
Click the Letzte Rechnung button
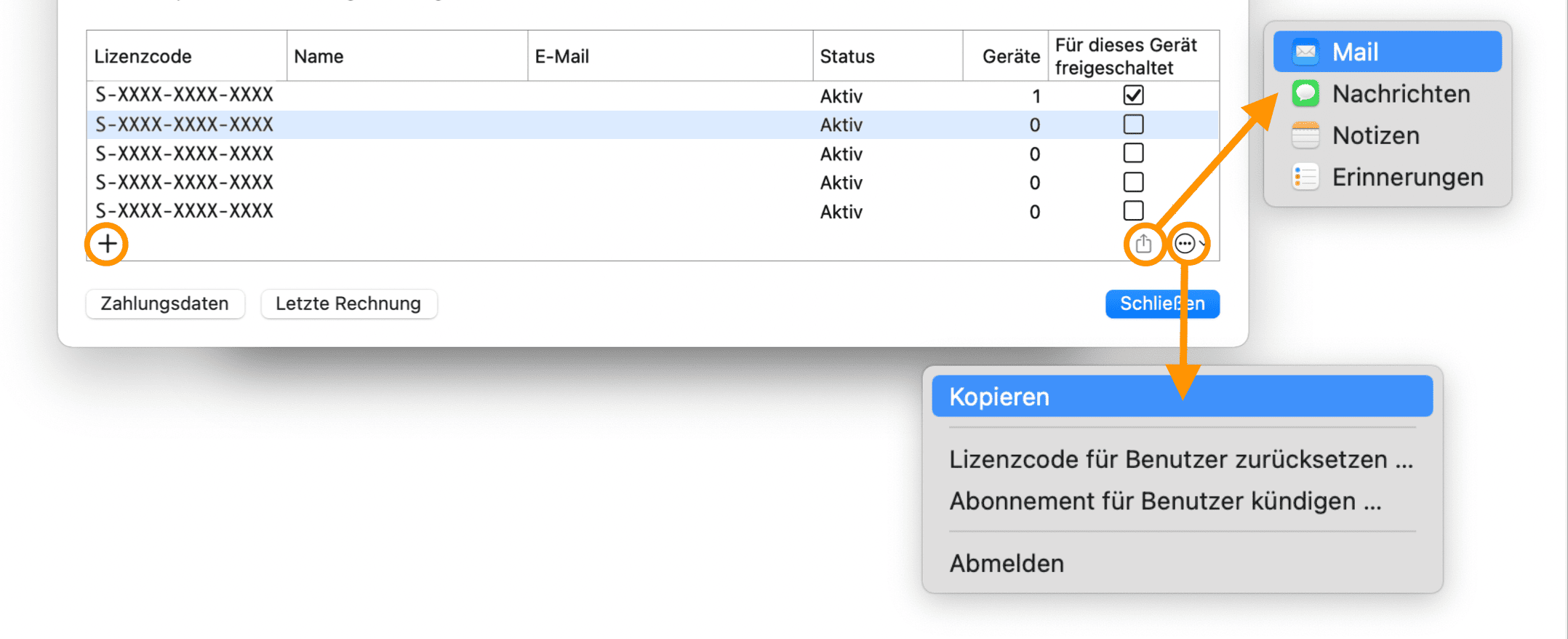click(348, 303)
